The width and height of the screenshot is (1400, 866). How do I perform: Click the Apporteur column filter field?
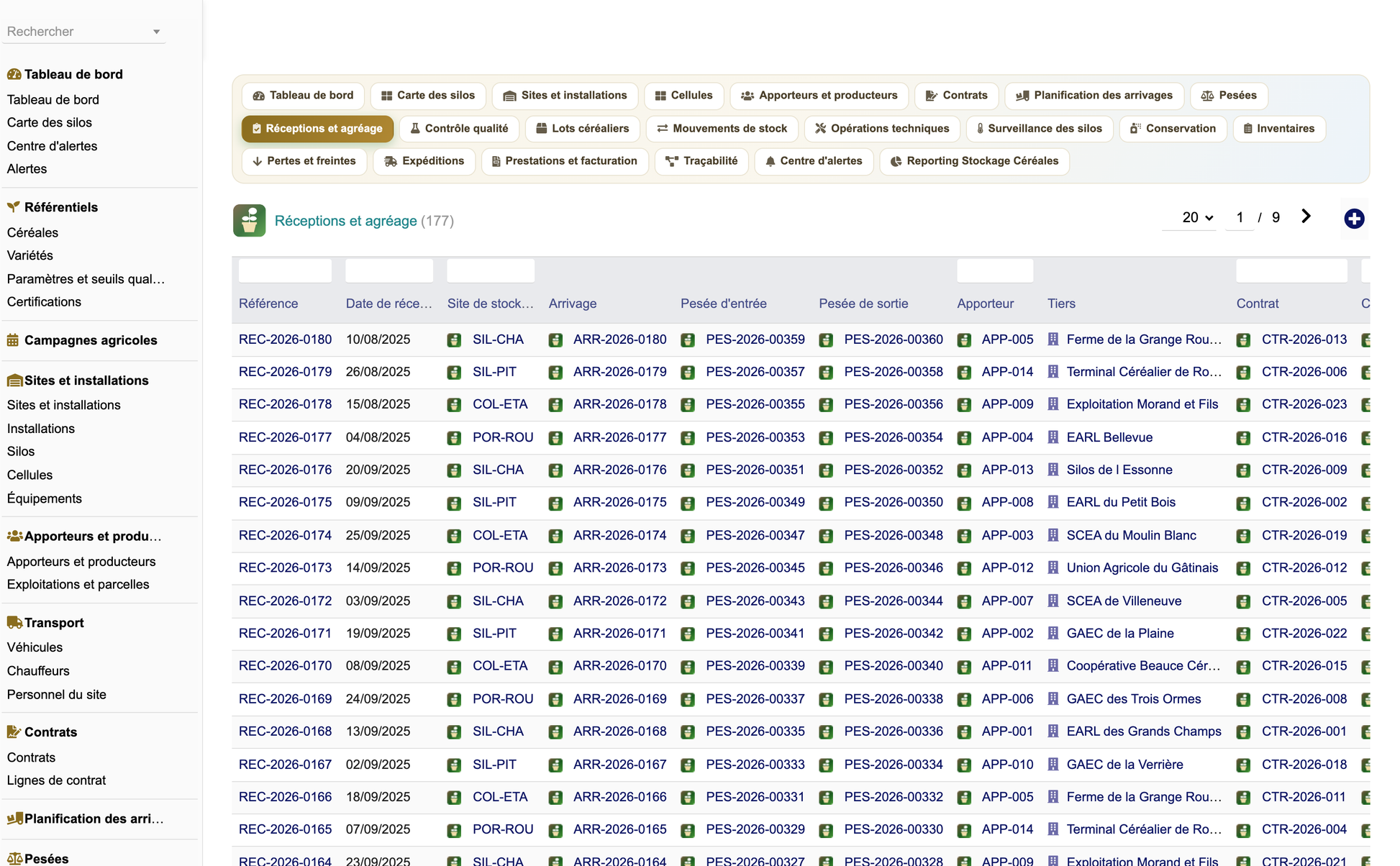pos(995,270)
